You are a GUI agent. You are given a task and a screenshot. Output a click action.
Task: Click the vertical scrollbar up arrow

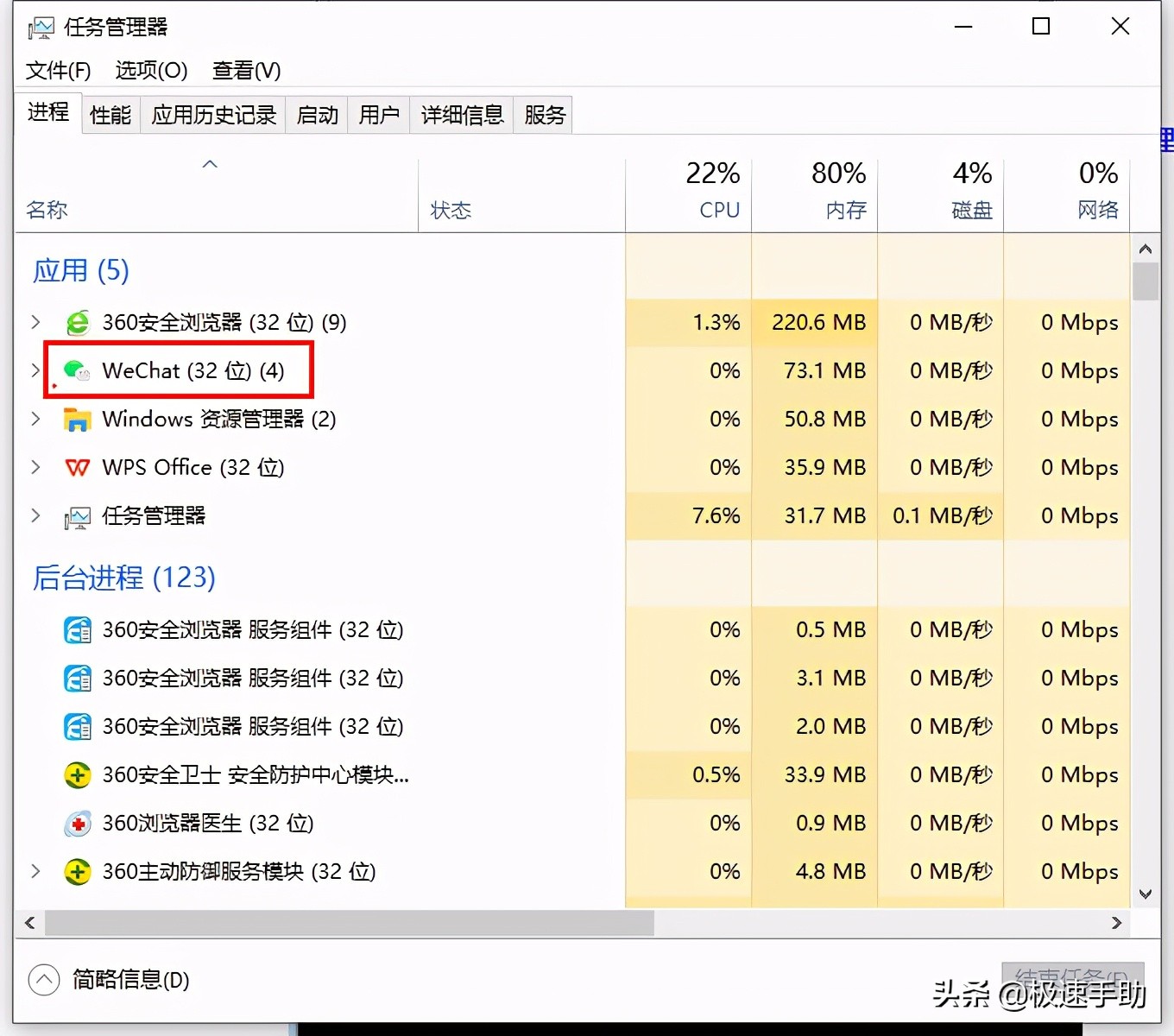tap(1146, 249)
